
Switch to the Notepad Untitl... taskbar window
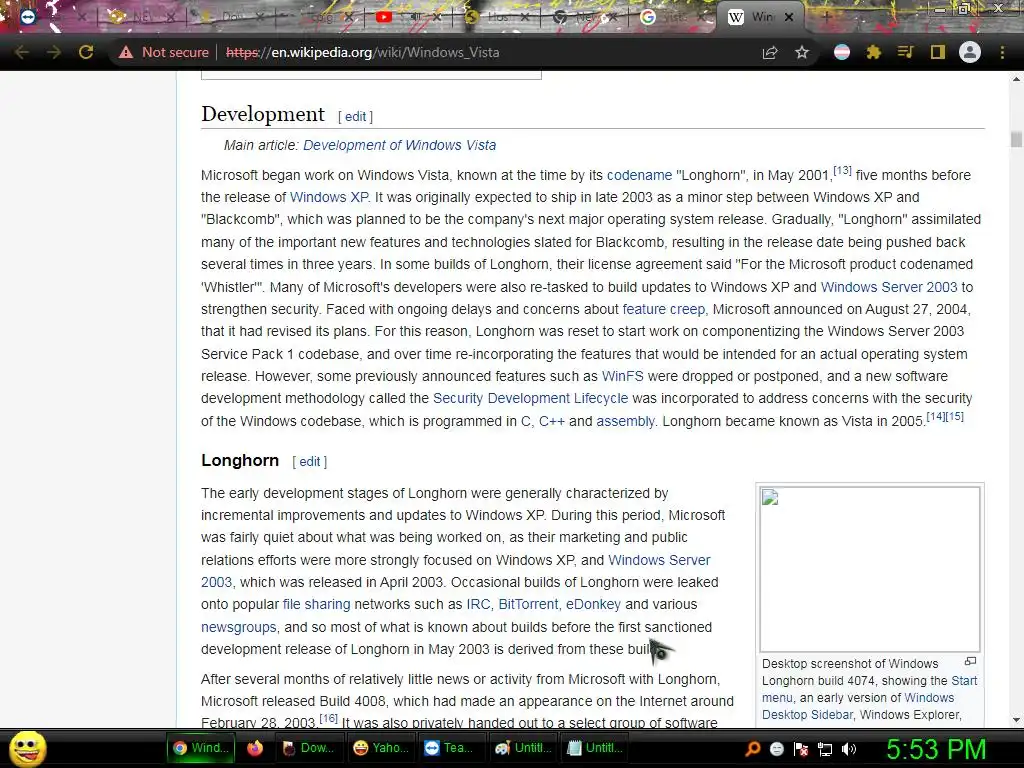(x=594, y=748)
